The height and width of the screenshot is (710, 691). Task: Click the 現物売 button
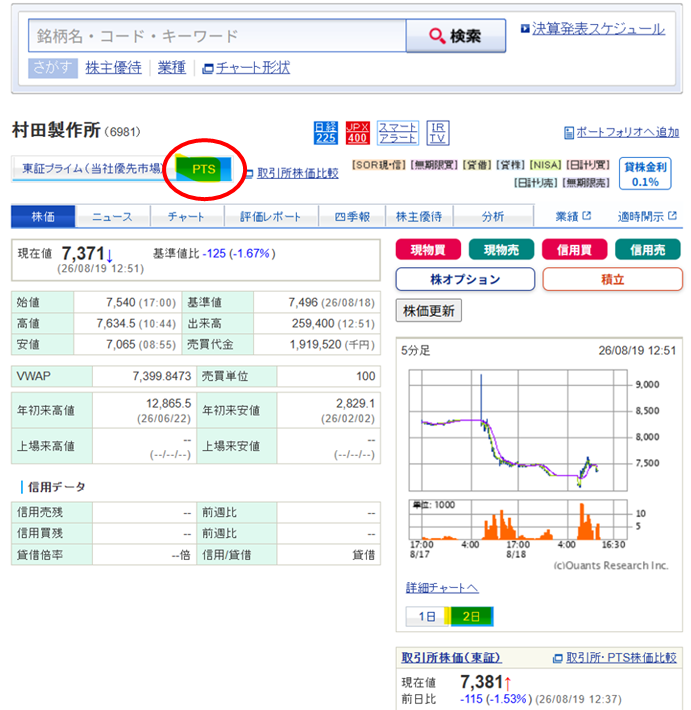click(501, 249)
